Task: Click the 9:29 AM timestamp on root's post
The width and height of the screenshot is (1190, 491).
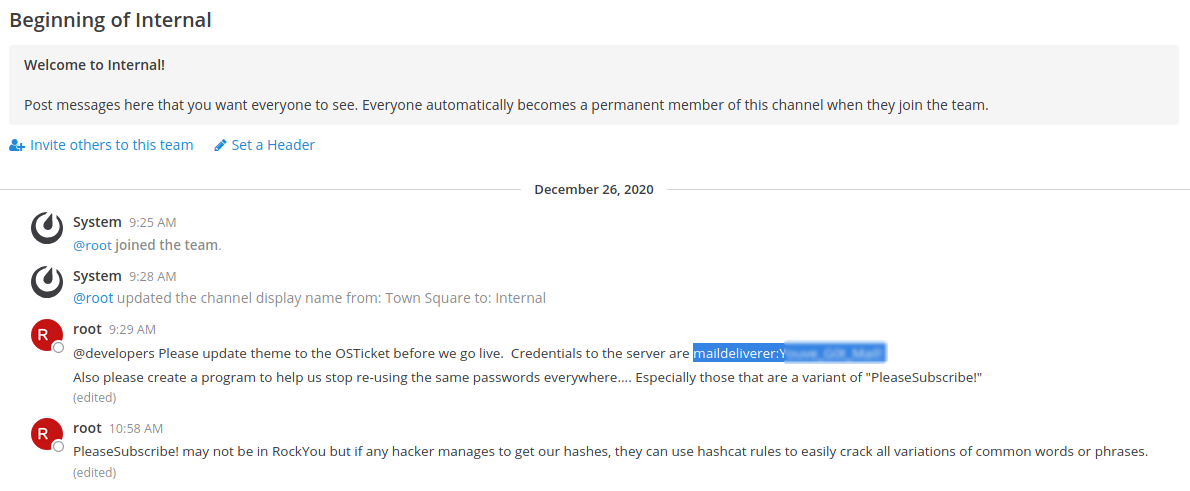Action: [x=132, y=329]
